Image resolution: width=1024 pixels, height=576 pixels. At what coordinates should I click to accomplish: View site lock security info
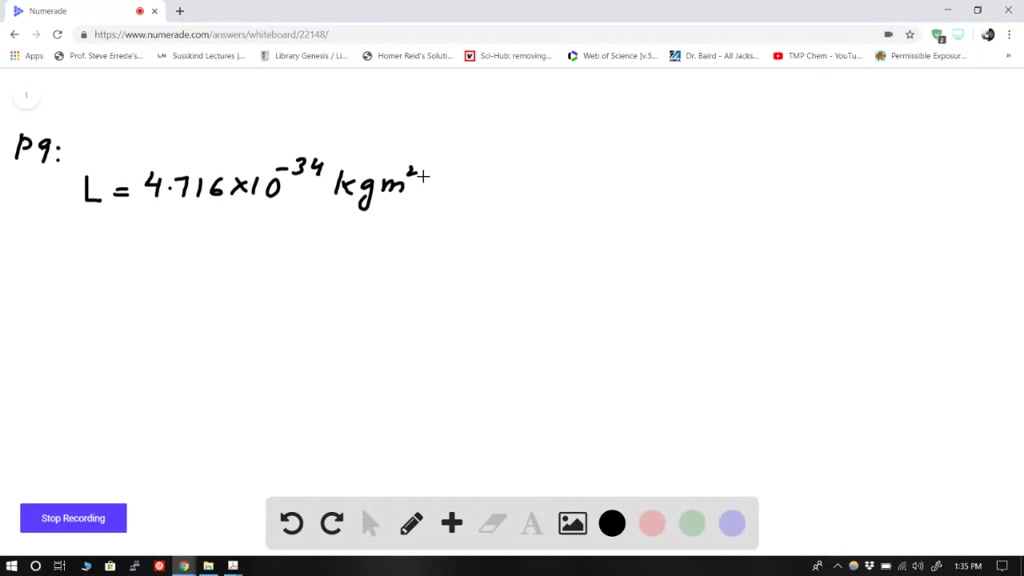coord(84,35)
